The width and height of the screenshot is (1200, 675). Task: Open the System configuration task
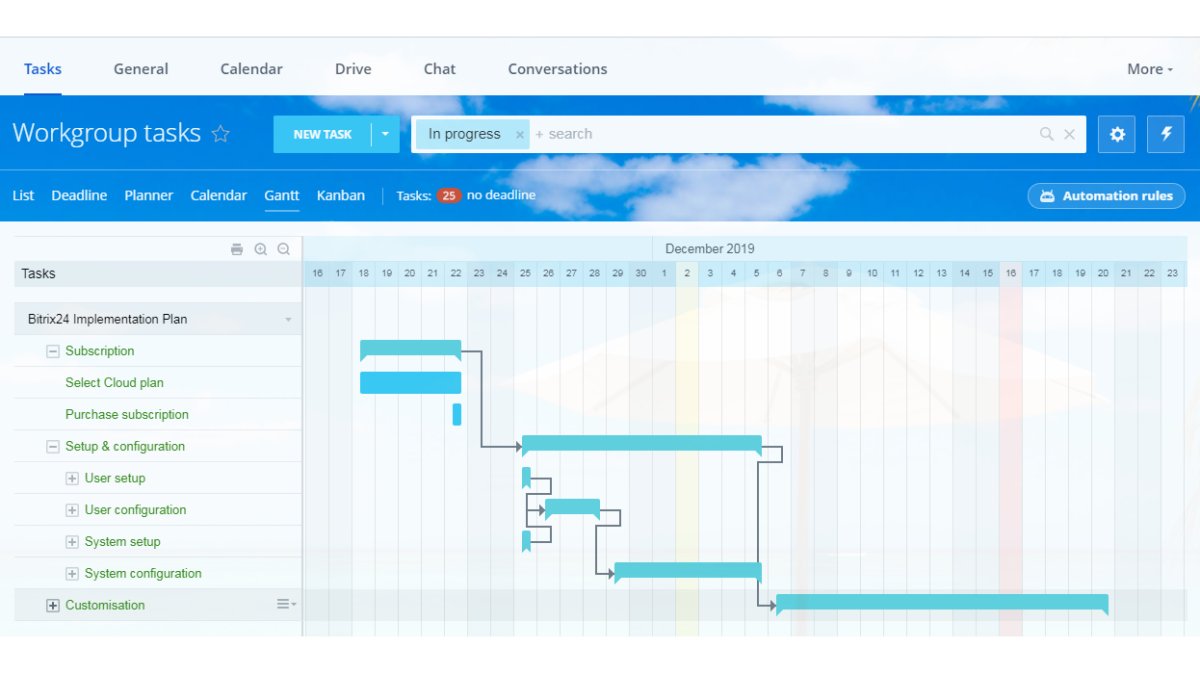pos(143,574)
